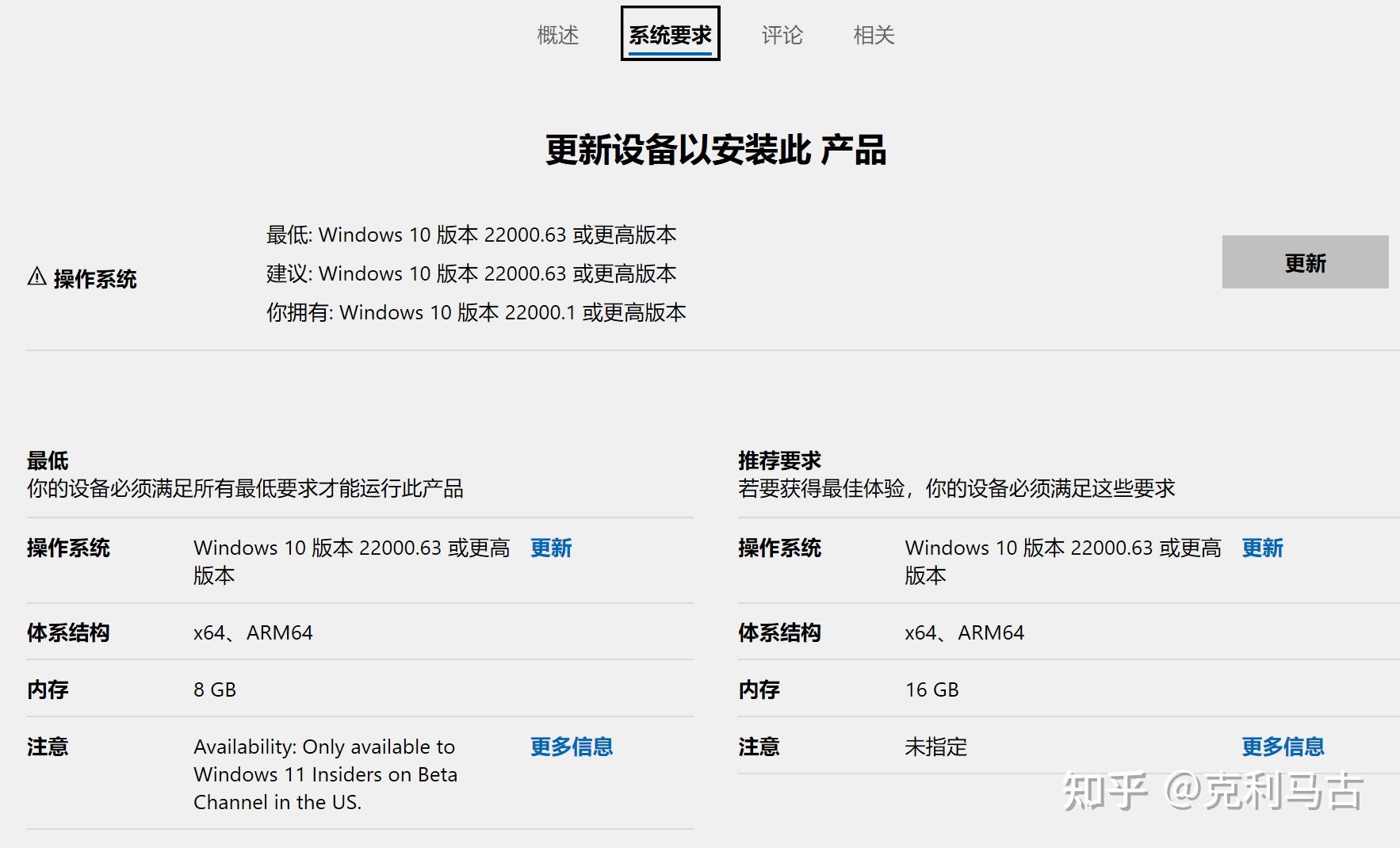Click 内存 label in the 推荐要求 column
This screenshot has height=848, width=1400.
coord(759,689)
